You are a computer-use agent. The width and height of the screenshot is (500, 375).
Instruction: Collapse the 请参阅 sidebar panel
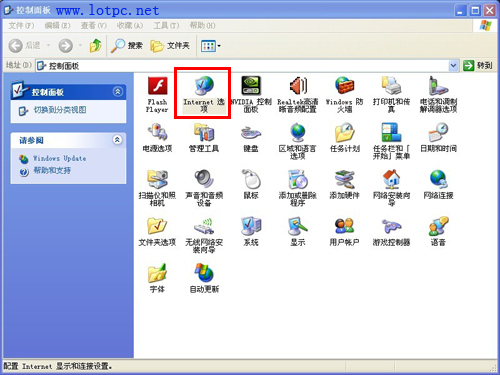(117, 140)
